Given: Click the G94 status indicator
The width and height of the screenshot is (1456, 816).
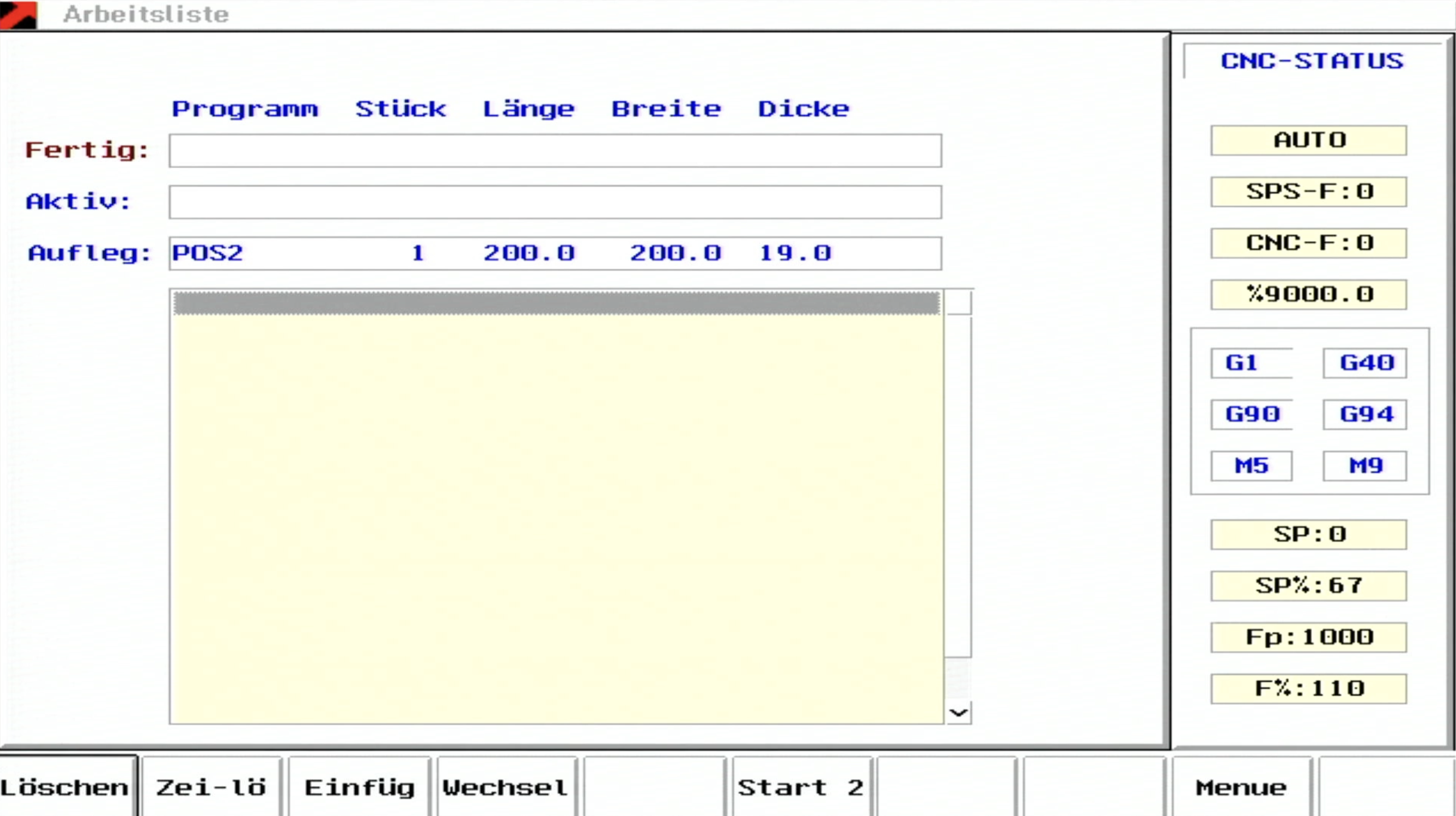Looking at the screenshot, I should 1365,414.
